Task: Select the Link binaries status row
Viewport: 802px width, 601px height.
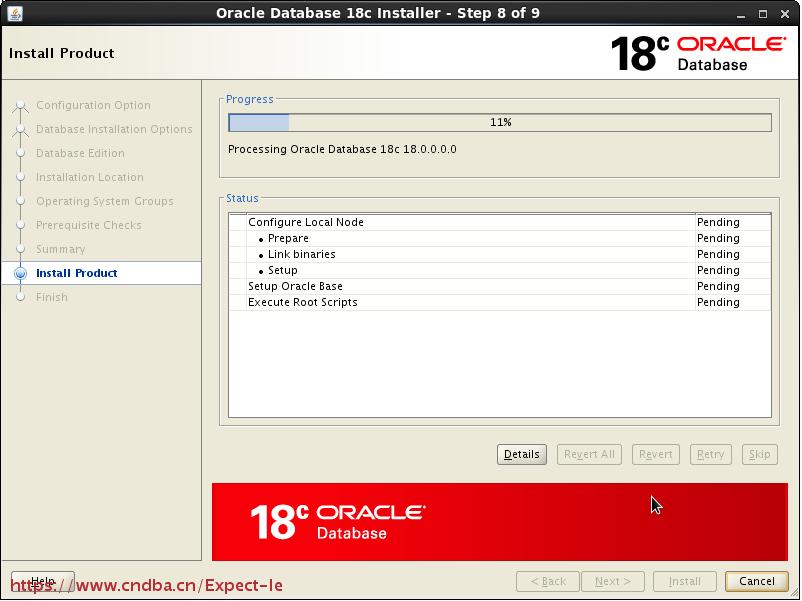Action: [x=500, y=254]
